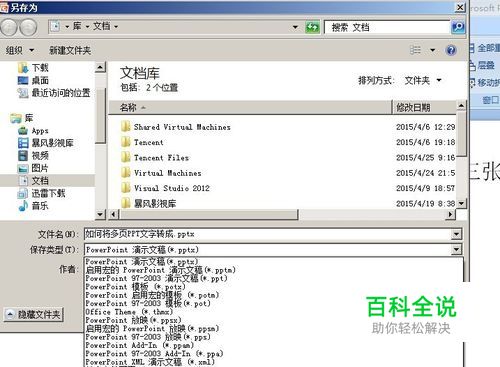Click sidebar scrollbar down arrow

(100, 214)
